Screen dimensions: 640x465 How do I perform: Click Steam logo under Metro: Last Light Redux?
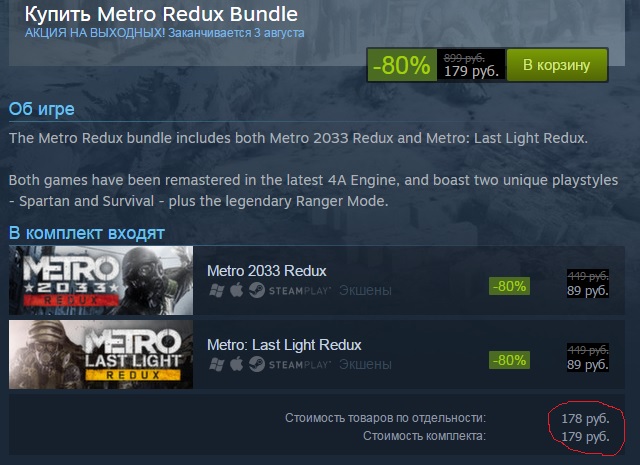257,364
